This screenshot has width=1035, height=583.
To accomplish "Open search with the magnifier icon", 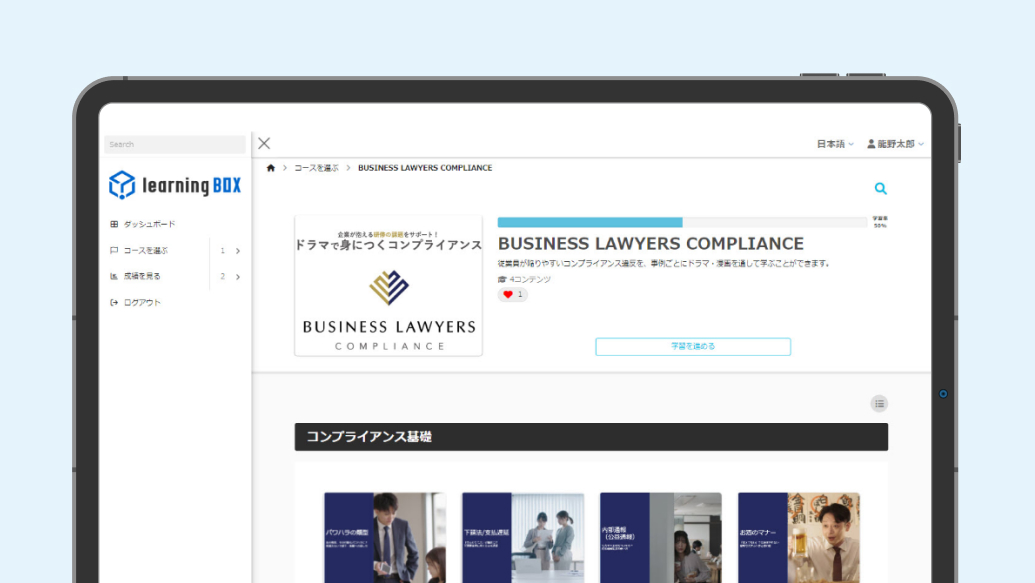I will [x=880, y=188].
